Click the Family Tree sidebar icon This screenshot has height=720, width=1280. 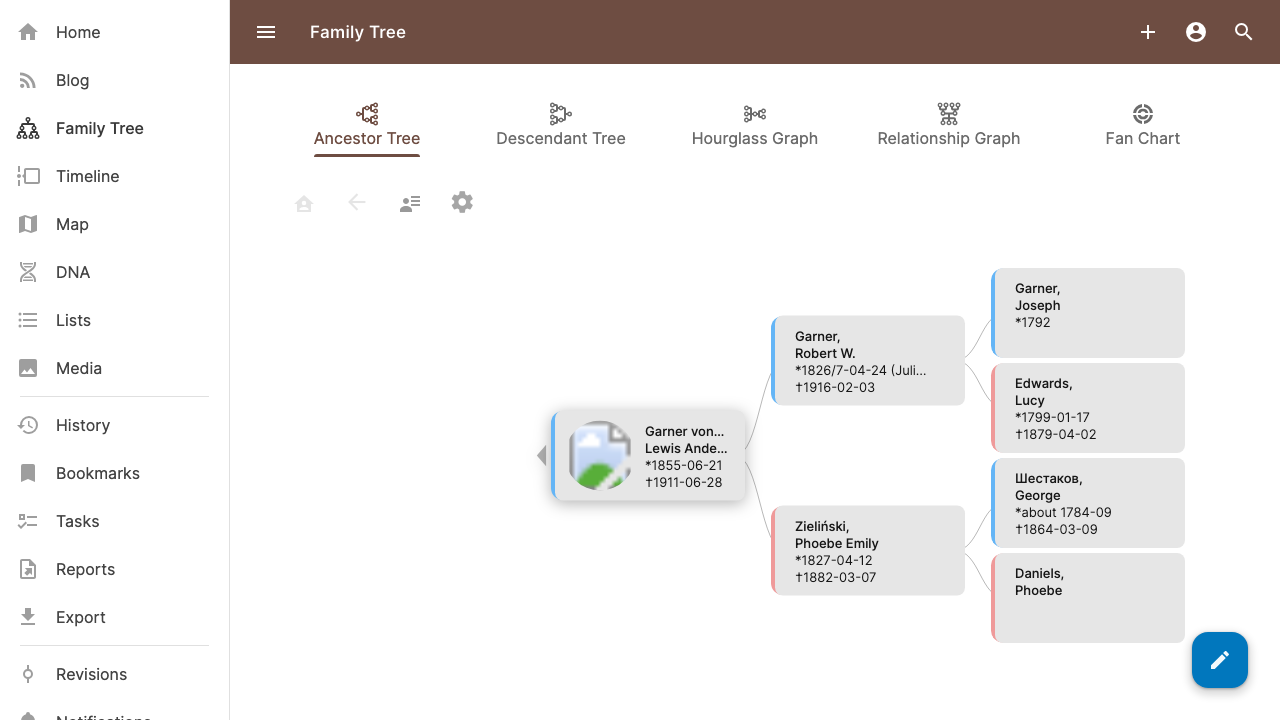(x=28, y=128)
